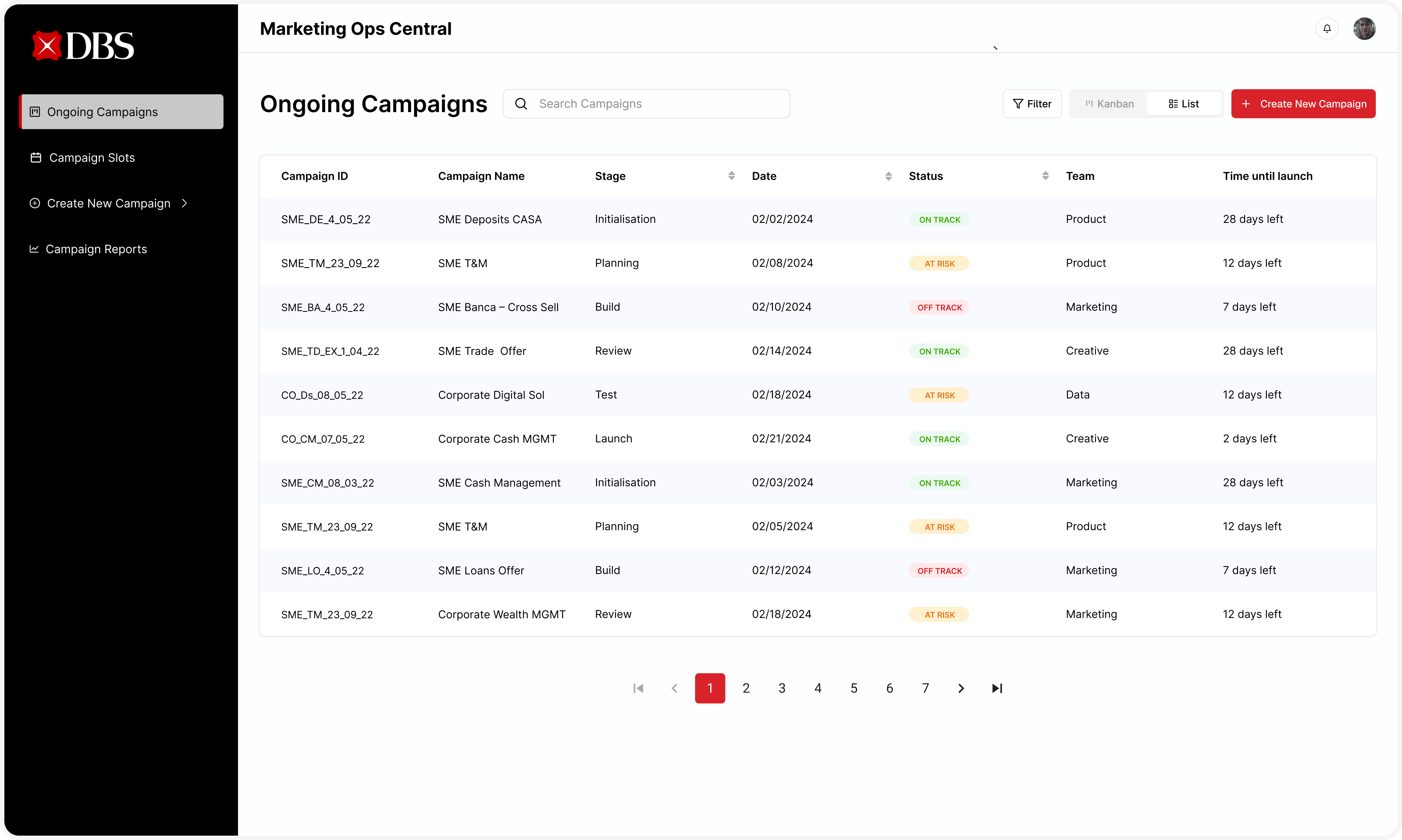This screenshot has height=840, width=1402.
Task: Sort table by Date column
Action: [888, 176]
